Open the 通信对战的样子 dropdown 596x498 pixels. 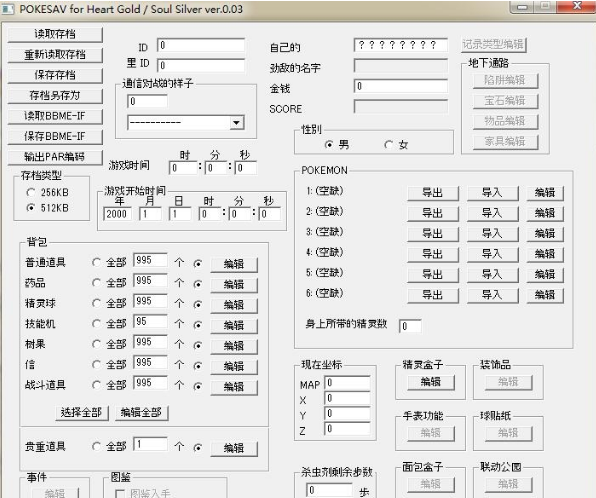[236, 123]
